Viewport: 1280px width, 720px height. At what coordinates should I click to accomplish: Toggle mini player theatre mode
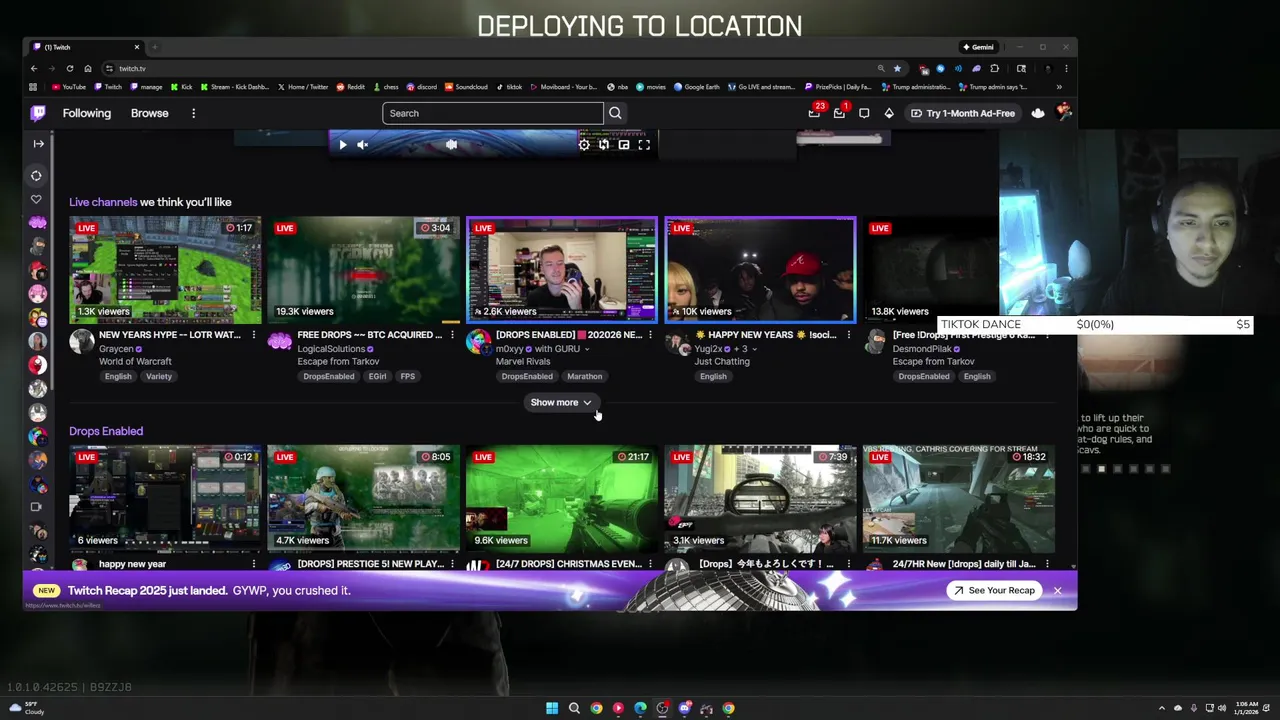point(624,145)
